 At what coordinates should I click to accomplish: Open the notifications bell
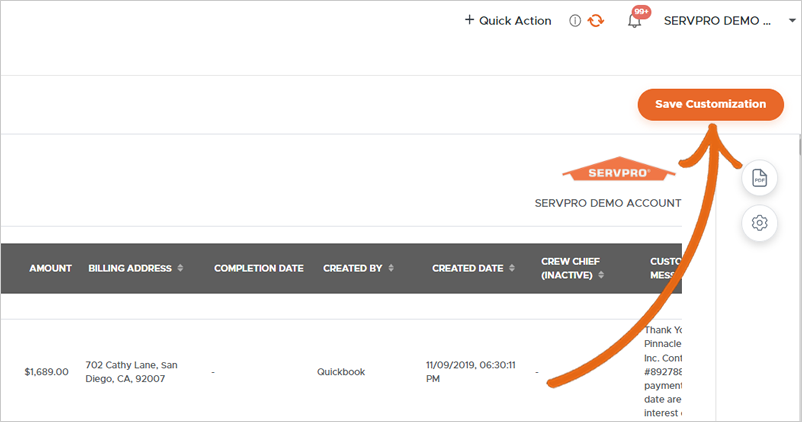click(634, 21)
